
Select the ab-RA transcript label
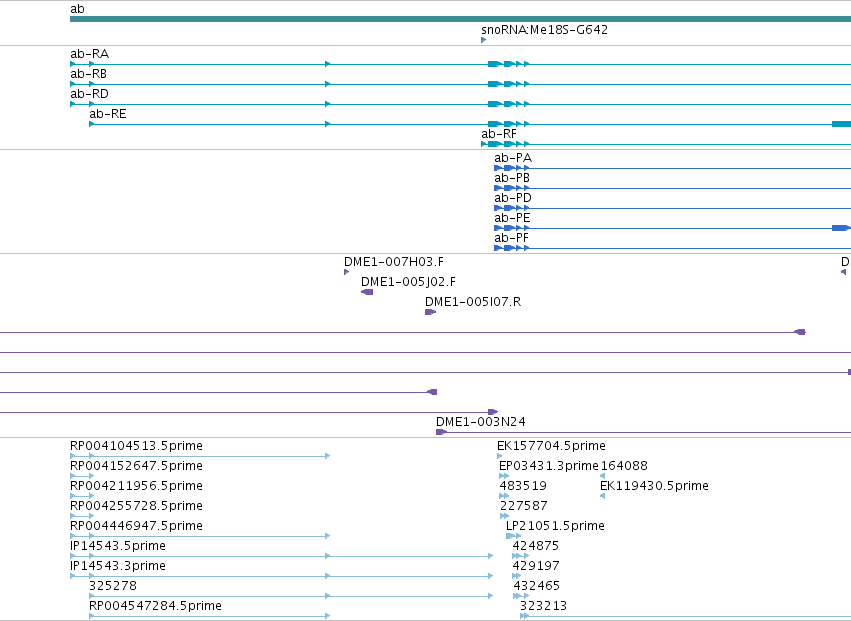point(90,54)
